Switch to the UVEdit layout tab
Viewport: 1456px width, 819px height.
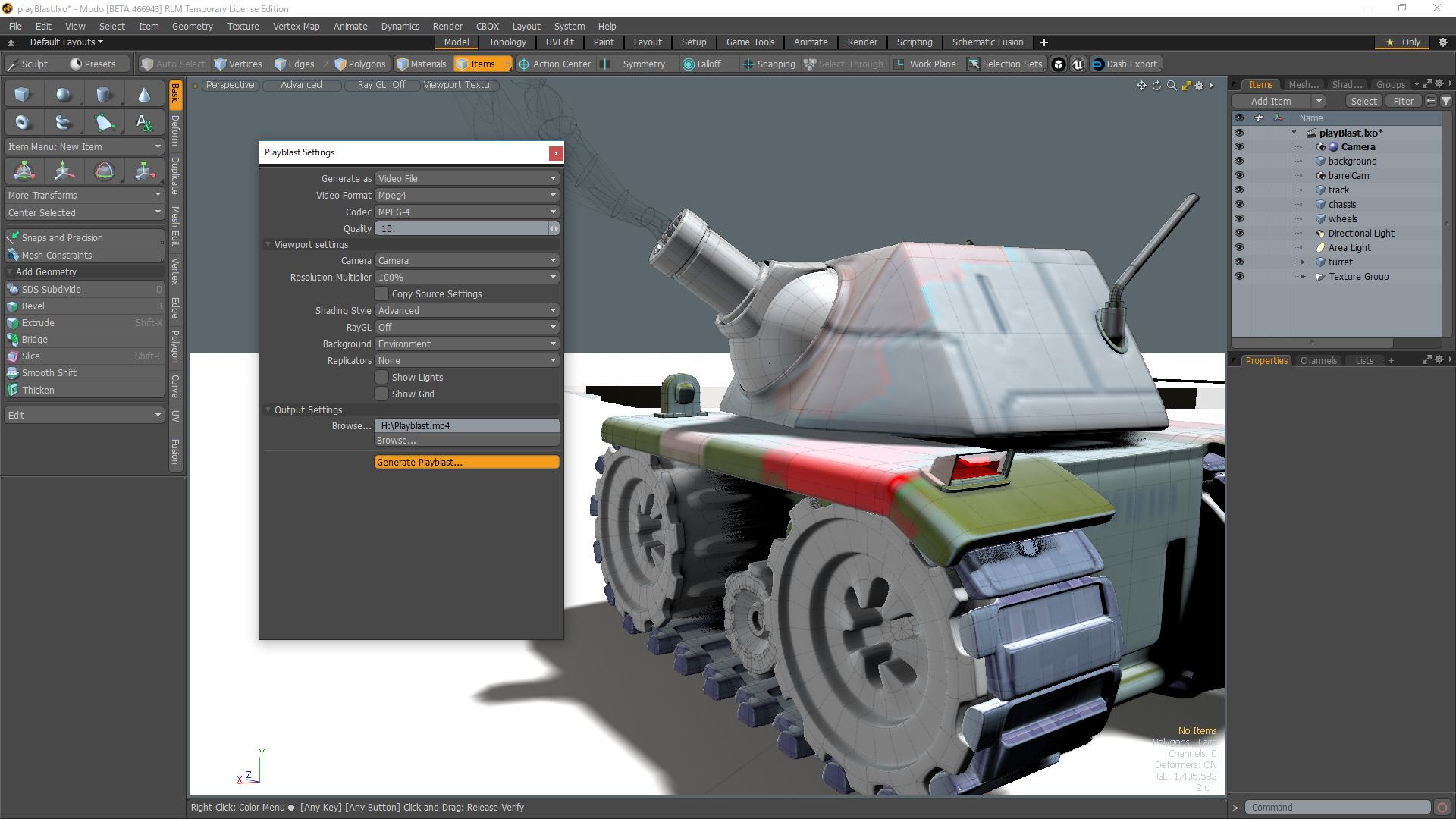pos(559,42)
